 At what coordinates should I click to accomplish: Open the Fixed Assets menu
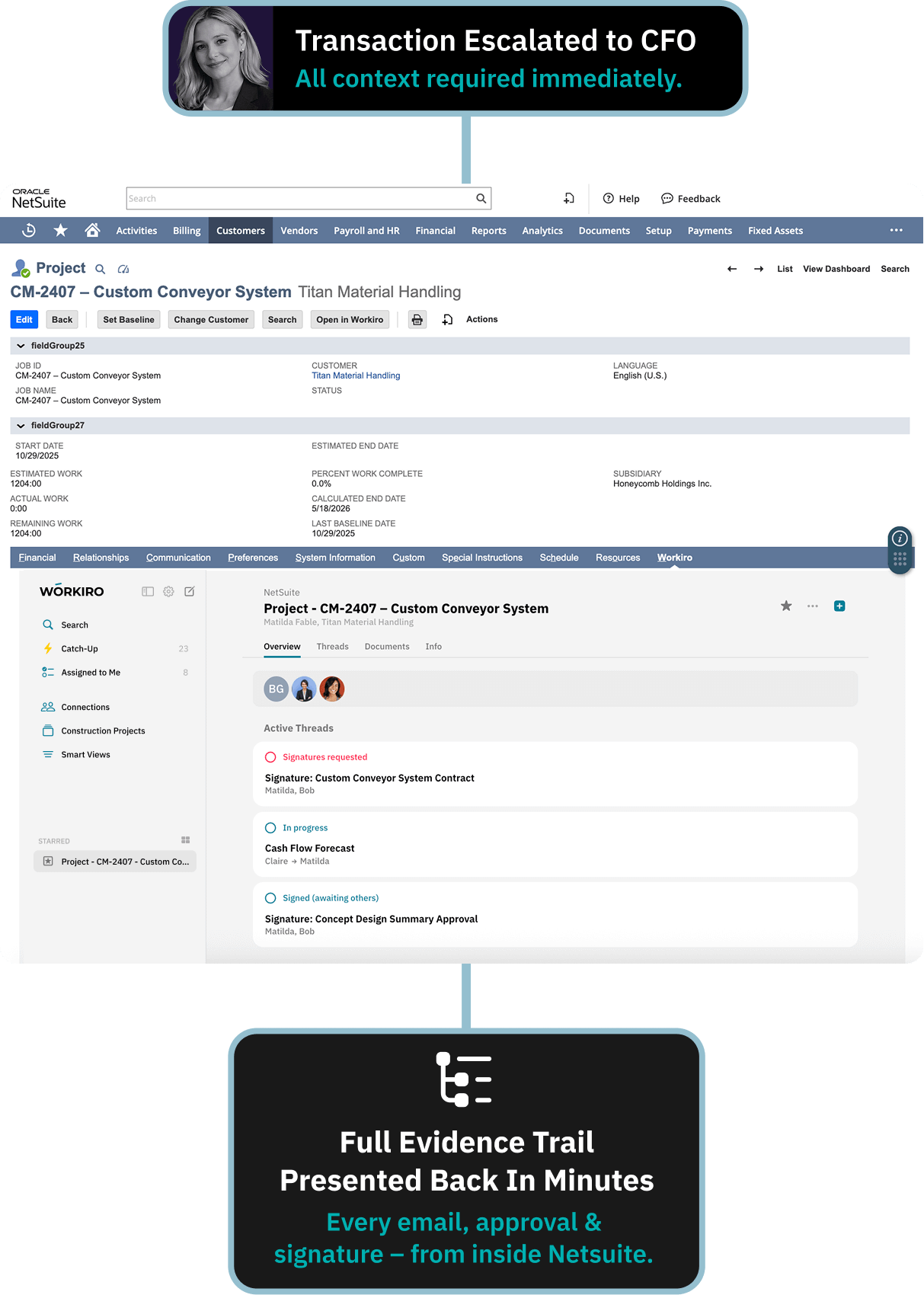pos(775,231)
